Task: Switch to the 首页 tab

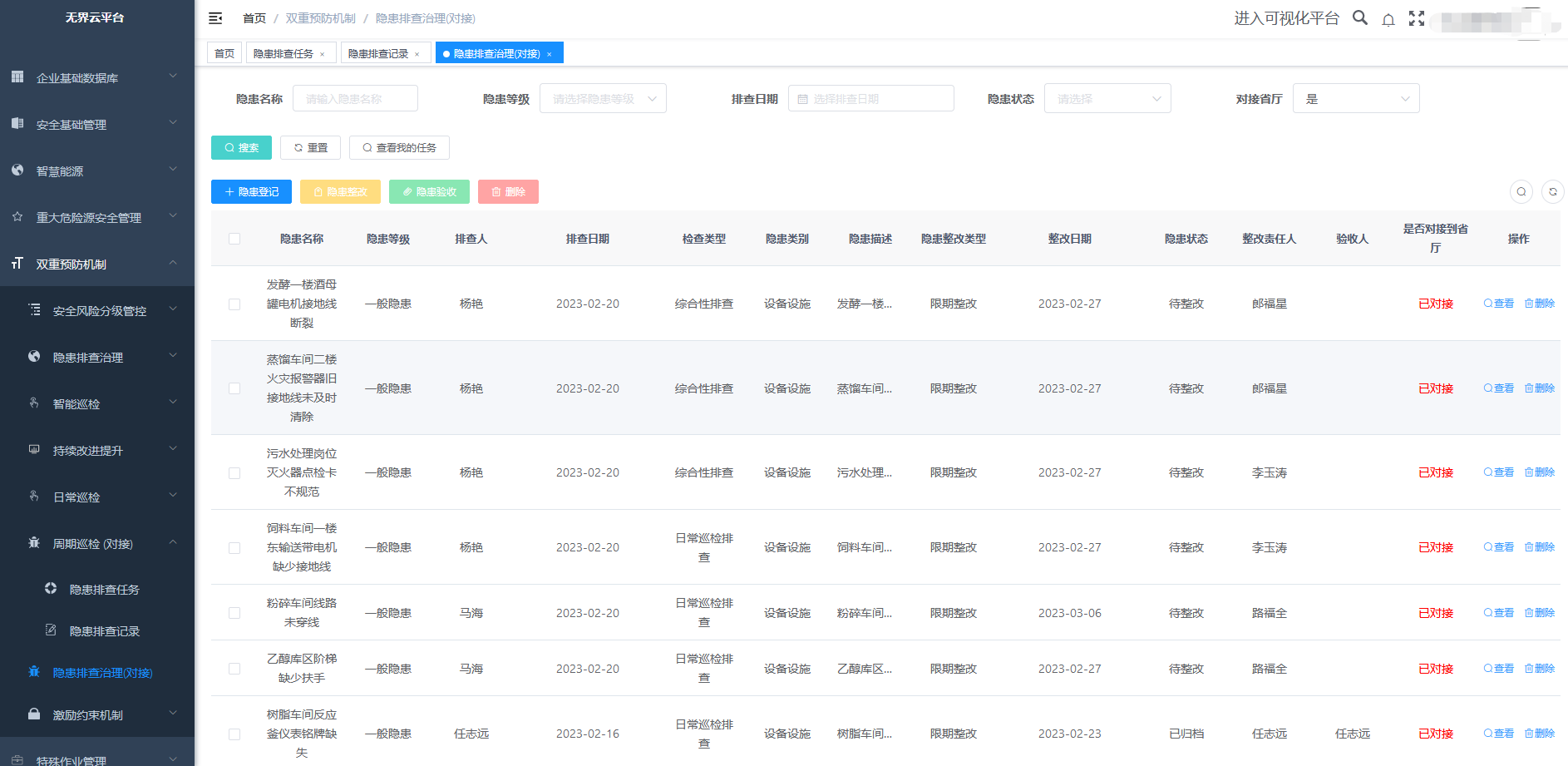Action: 224,53
